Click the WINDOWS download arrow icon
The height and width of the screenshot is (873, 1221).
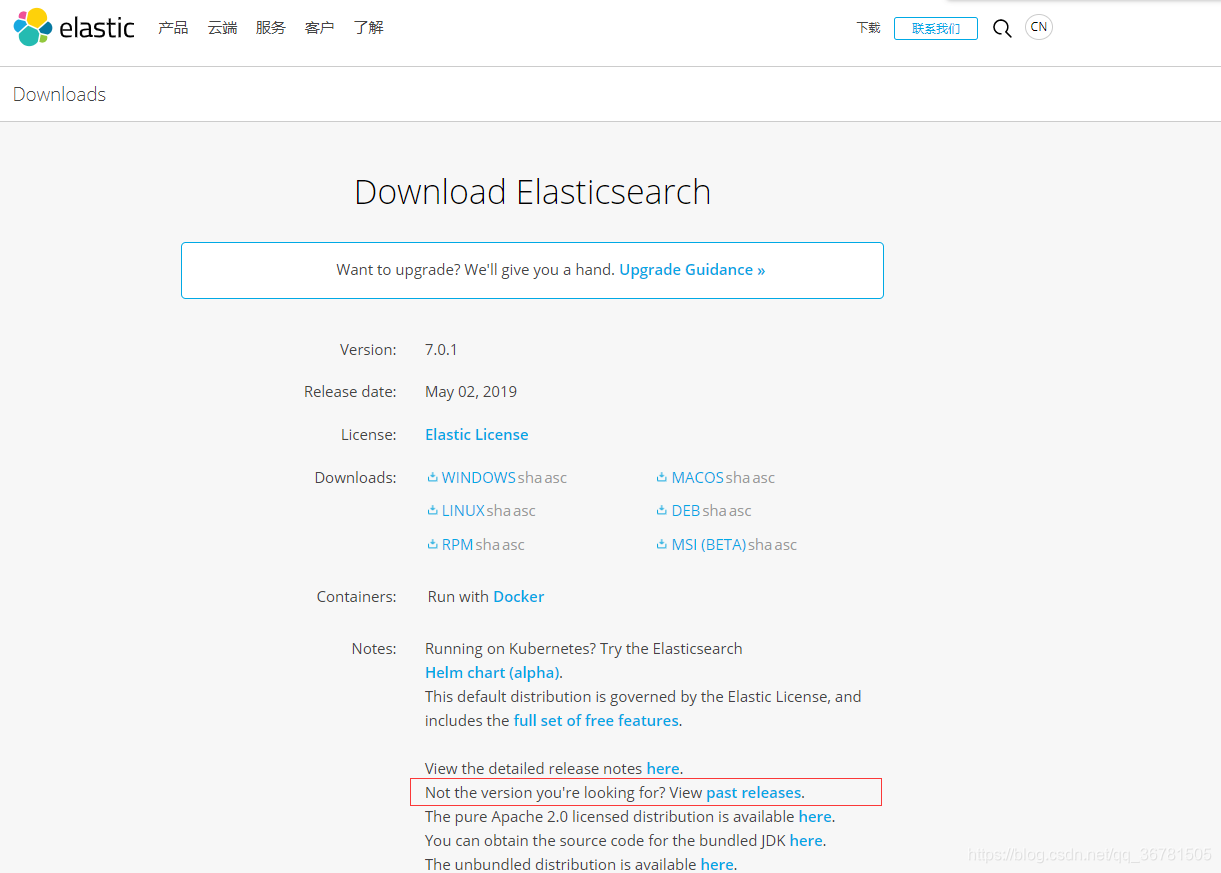coord(433,478)
